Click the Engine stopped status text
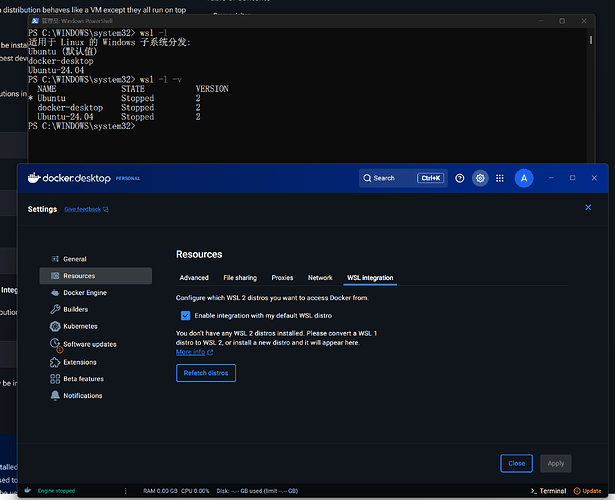 coord(56,491)
